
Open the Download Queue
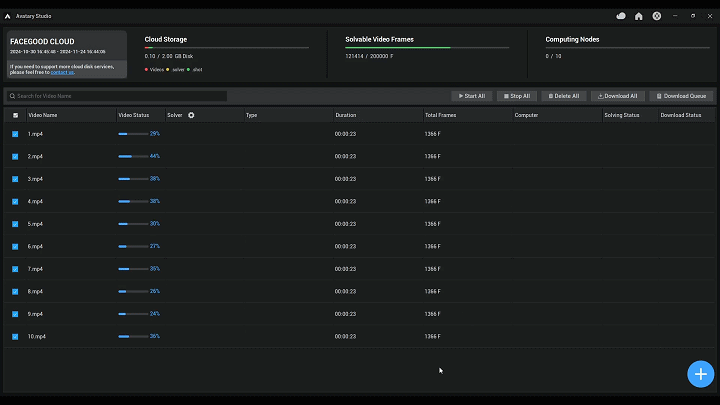click(681, 96)
